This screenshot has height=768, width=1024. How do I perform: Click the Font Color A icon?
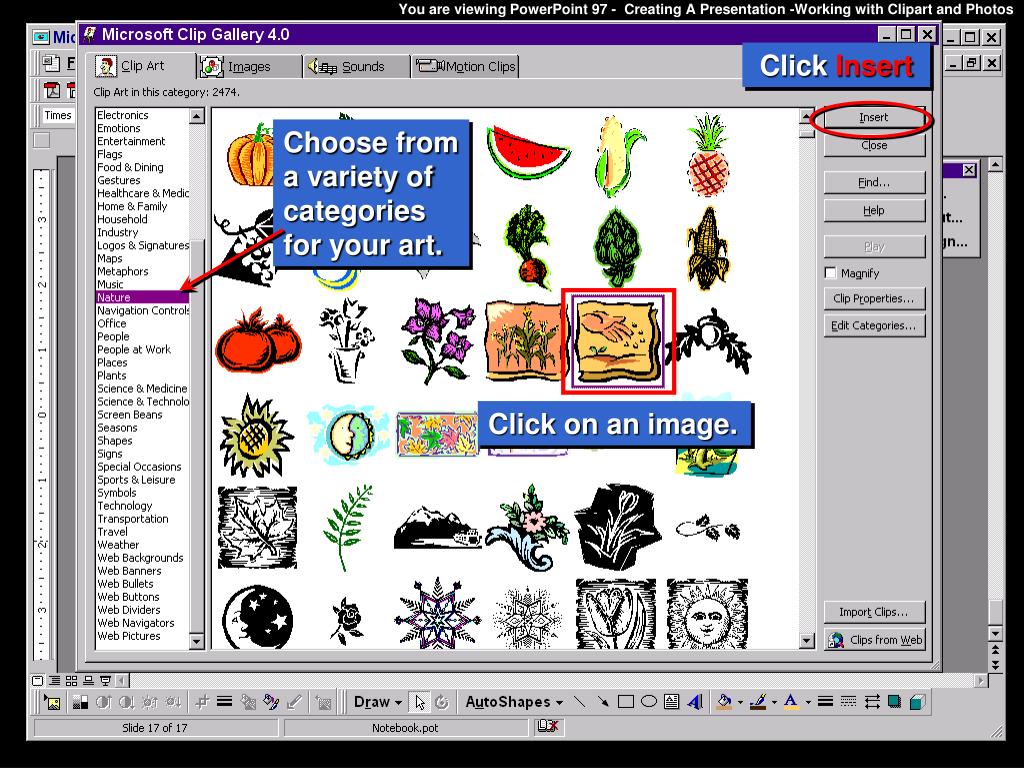click(791, 702)
